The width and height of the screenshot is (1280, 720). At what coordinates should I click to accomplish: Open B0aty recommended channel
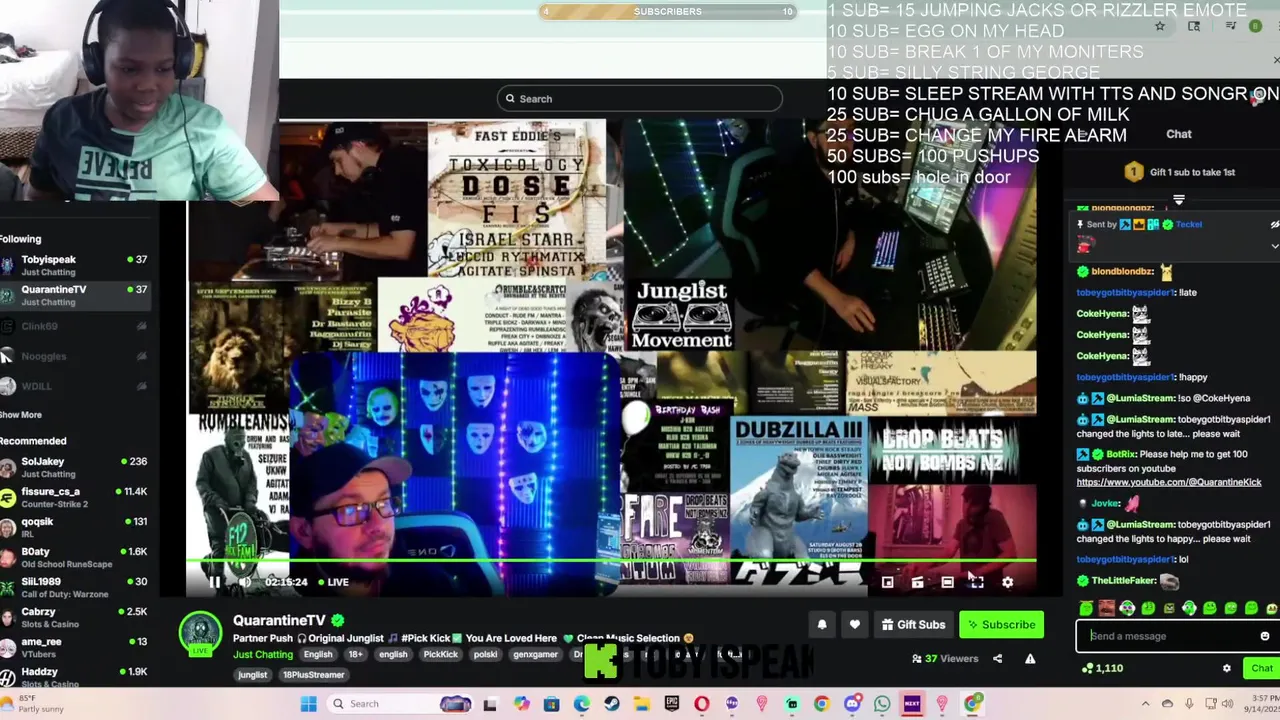(x=75, y=557)
